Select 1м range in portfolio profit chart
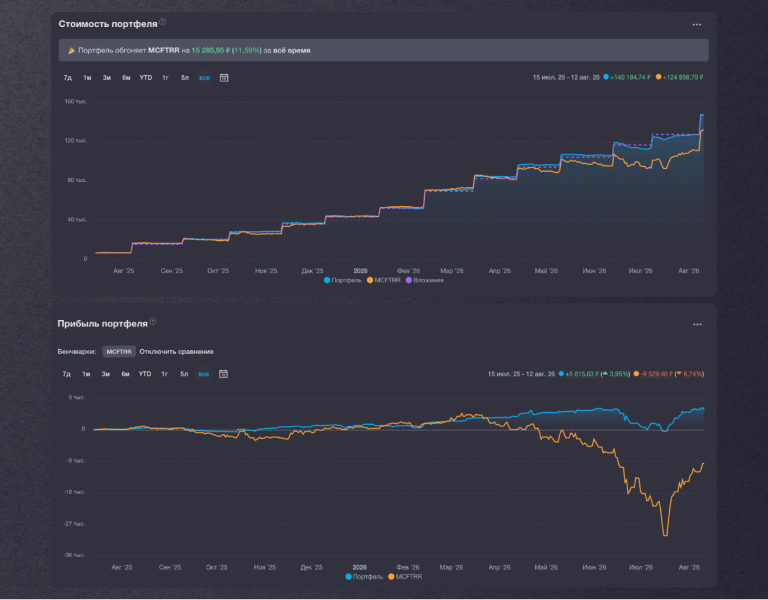Viewport: 768px width, 600px height. (x=86, y=374)
